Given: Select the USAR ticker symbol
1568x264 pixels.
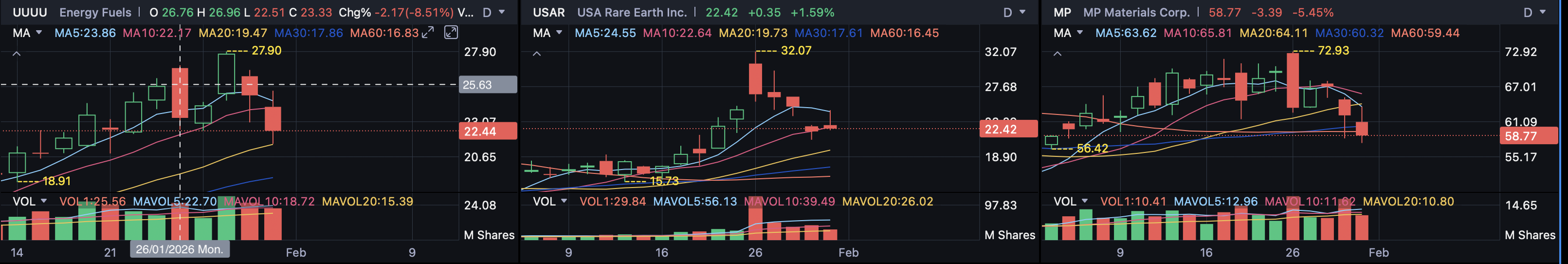Looking at the screenshot, I should (x=548, y=12).
